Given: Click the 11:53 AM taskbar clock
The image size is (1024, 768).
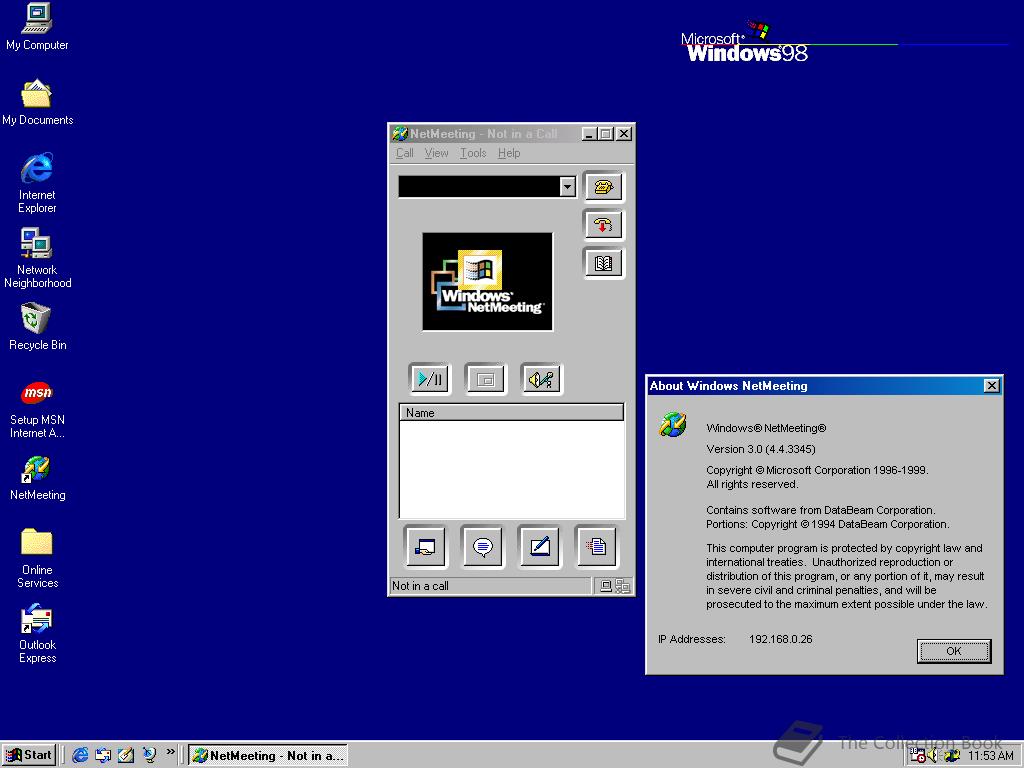Looking at the screenshot, I should tap(991, 756).
